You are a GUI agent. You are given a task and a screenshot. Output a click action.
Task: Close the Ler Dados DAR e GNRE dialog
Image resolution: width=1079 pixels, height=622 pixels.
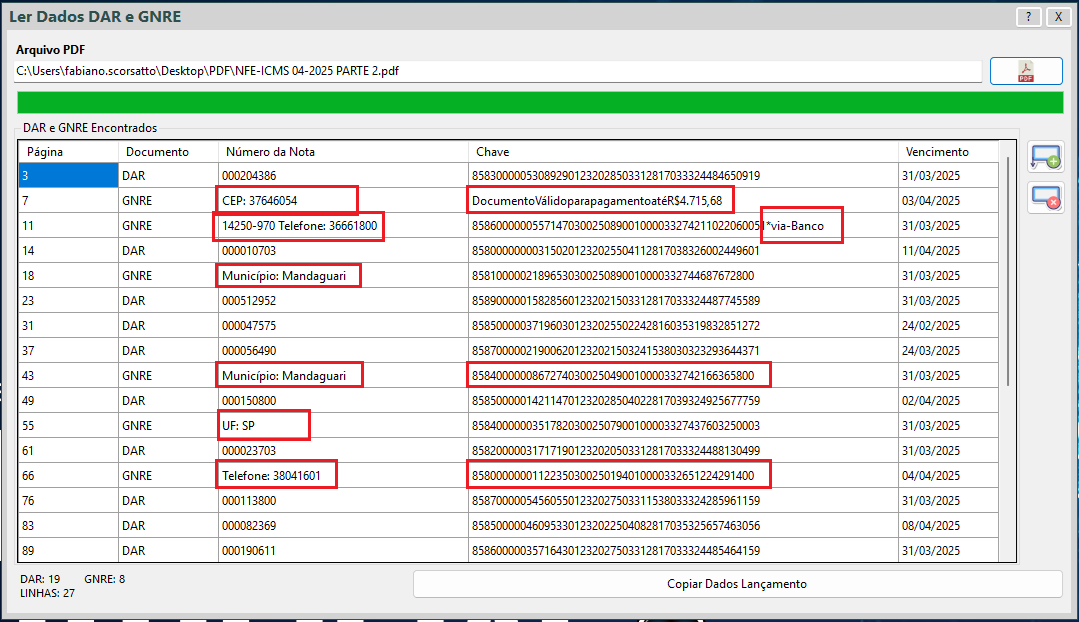pos(1056,17)
